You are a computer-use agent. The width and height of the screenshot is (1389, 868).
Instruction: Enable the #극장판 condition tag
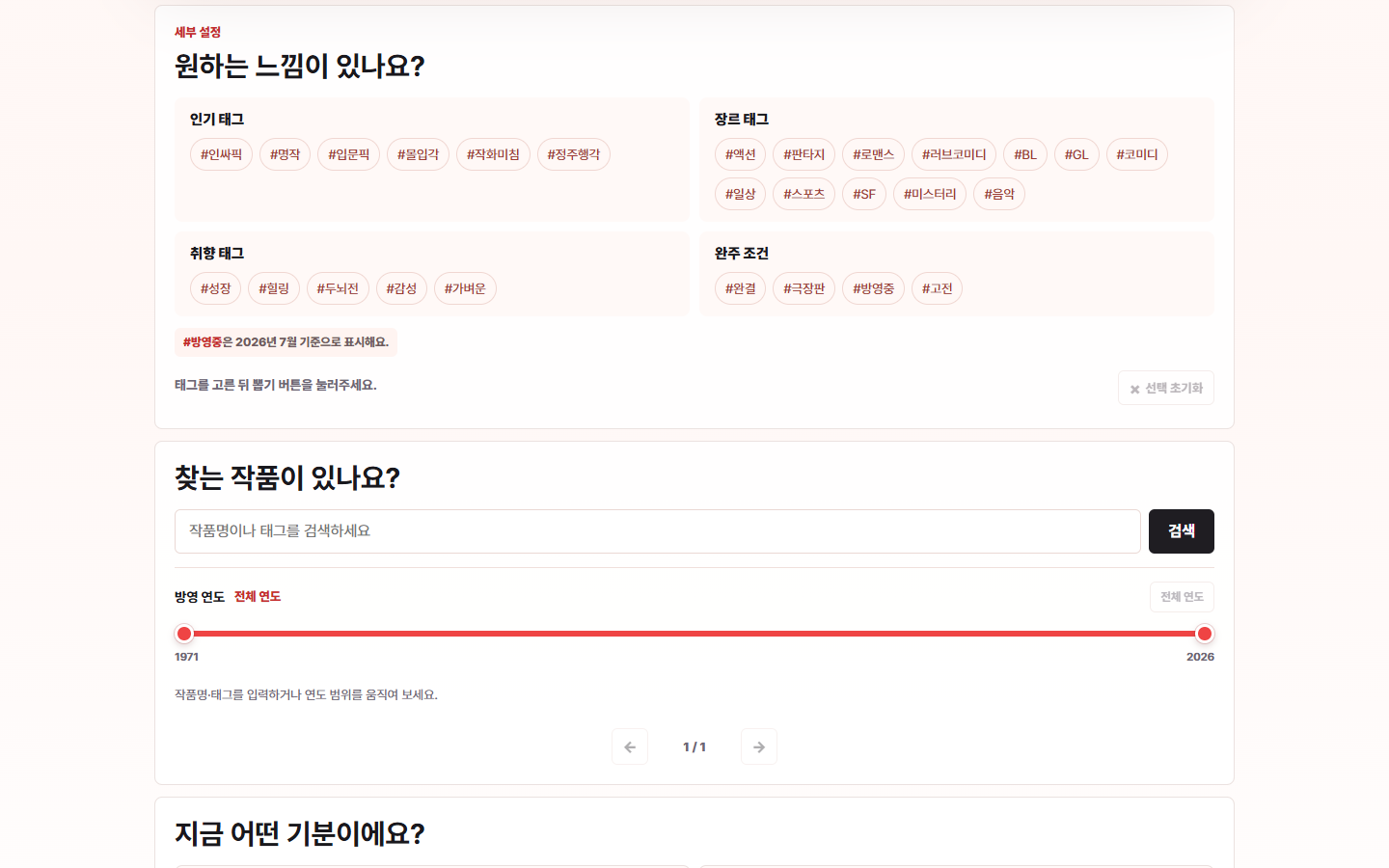pyautogui.click(x=803, y=288)
